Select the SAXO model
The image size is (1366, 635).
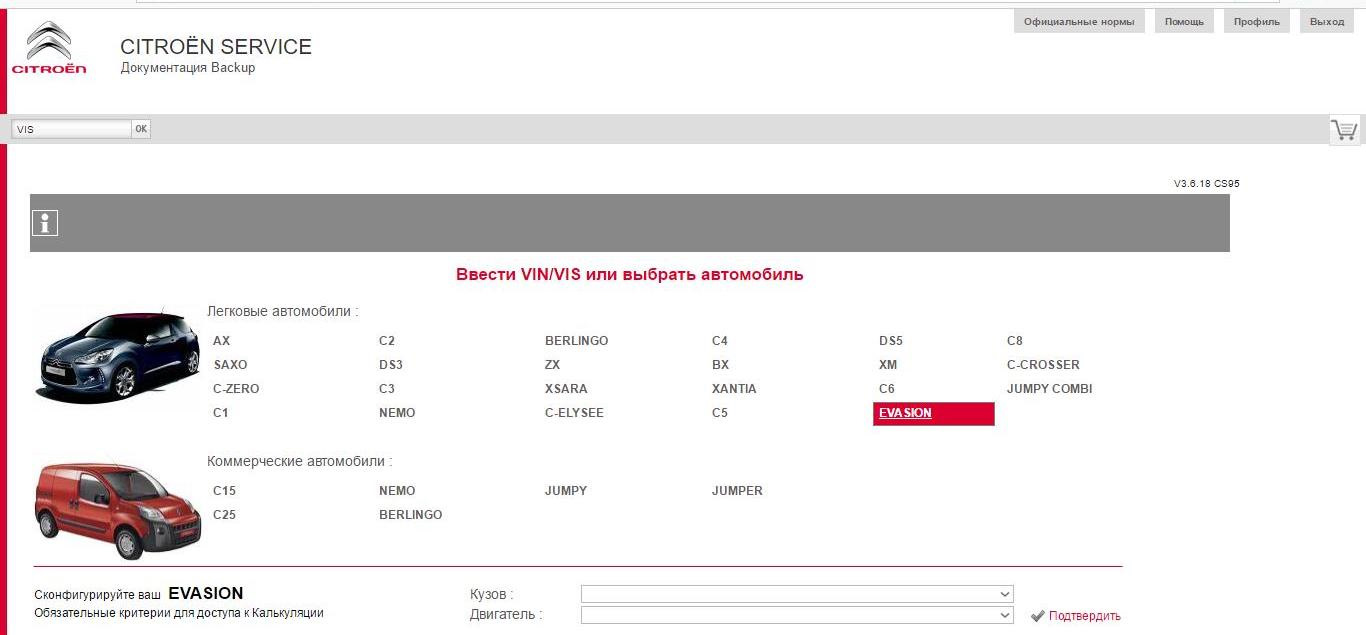tap(230, 365)
